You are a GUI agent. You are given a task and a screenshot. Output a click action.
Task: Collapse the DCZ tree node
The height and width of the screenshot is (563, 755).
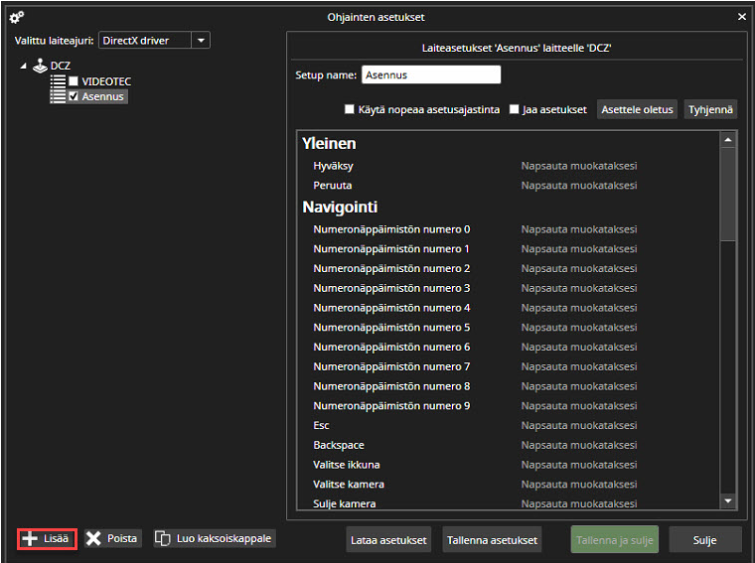(x=23, y=66)
